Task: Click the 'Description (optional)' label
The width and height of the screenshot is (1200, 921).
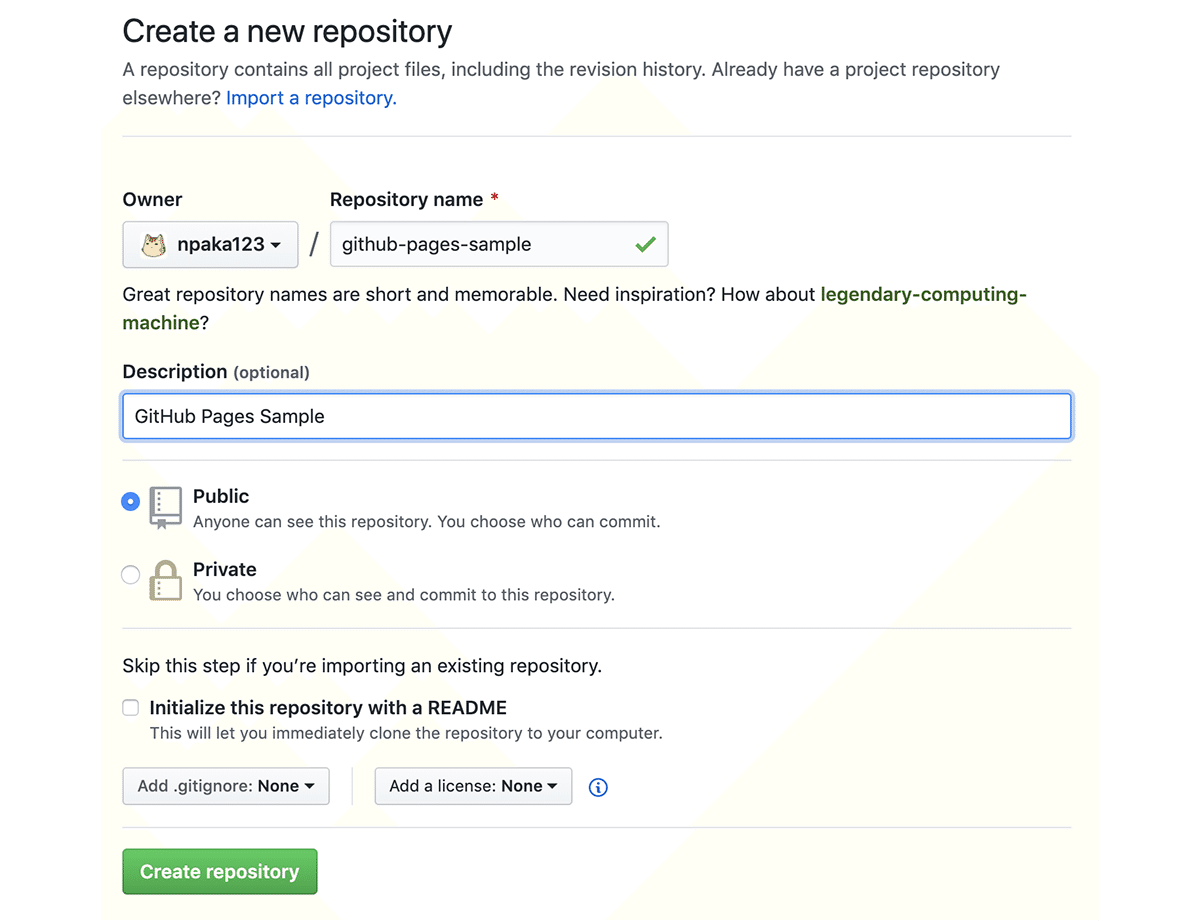Action: [216, 372]
